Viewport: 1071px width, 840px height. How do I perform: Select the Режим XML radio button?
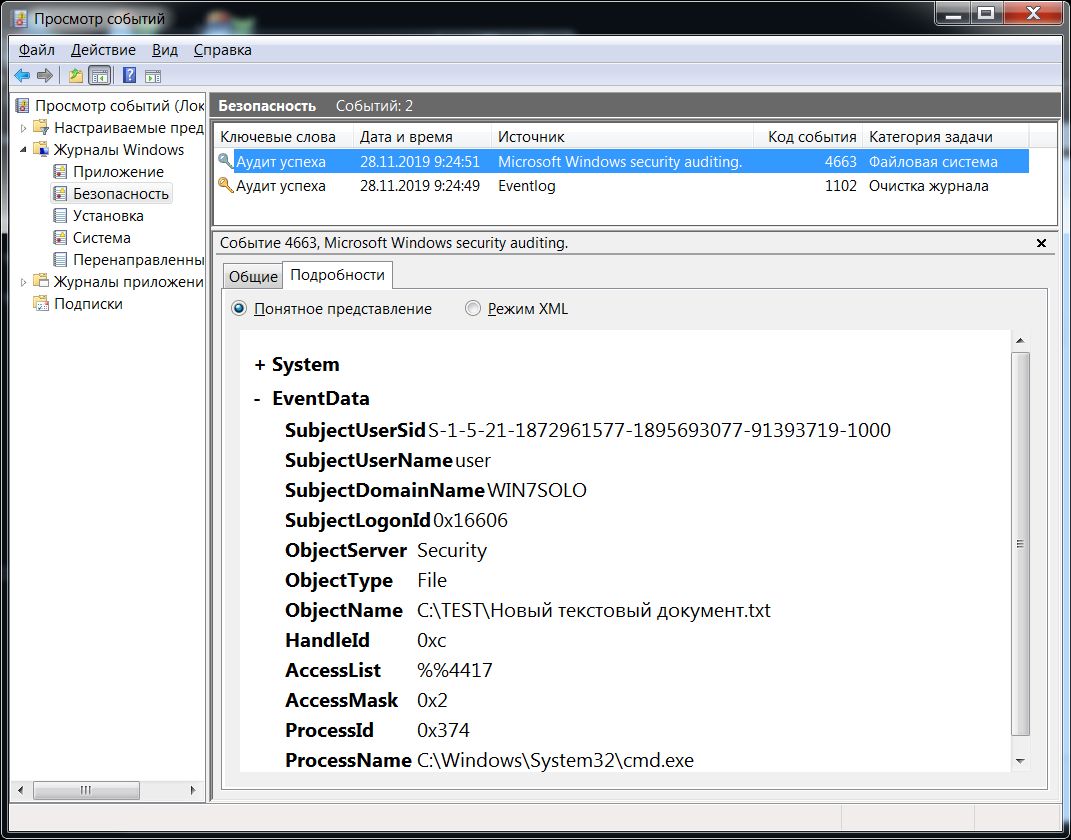click(x=473, y=309)
